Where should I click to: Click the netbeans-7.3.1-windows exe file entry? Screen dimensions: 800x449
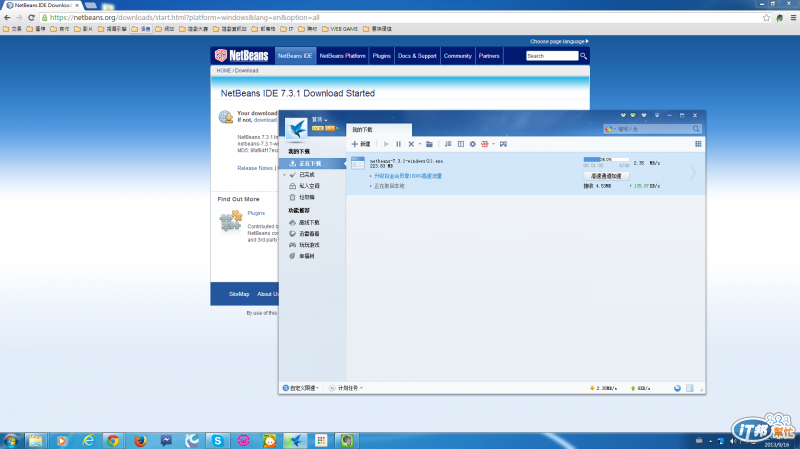[406, 161]
